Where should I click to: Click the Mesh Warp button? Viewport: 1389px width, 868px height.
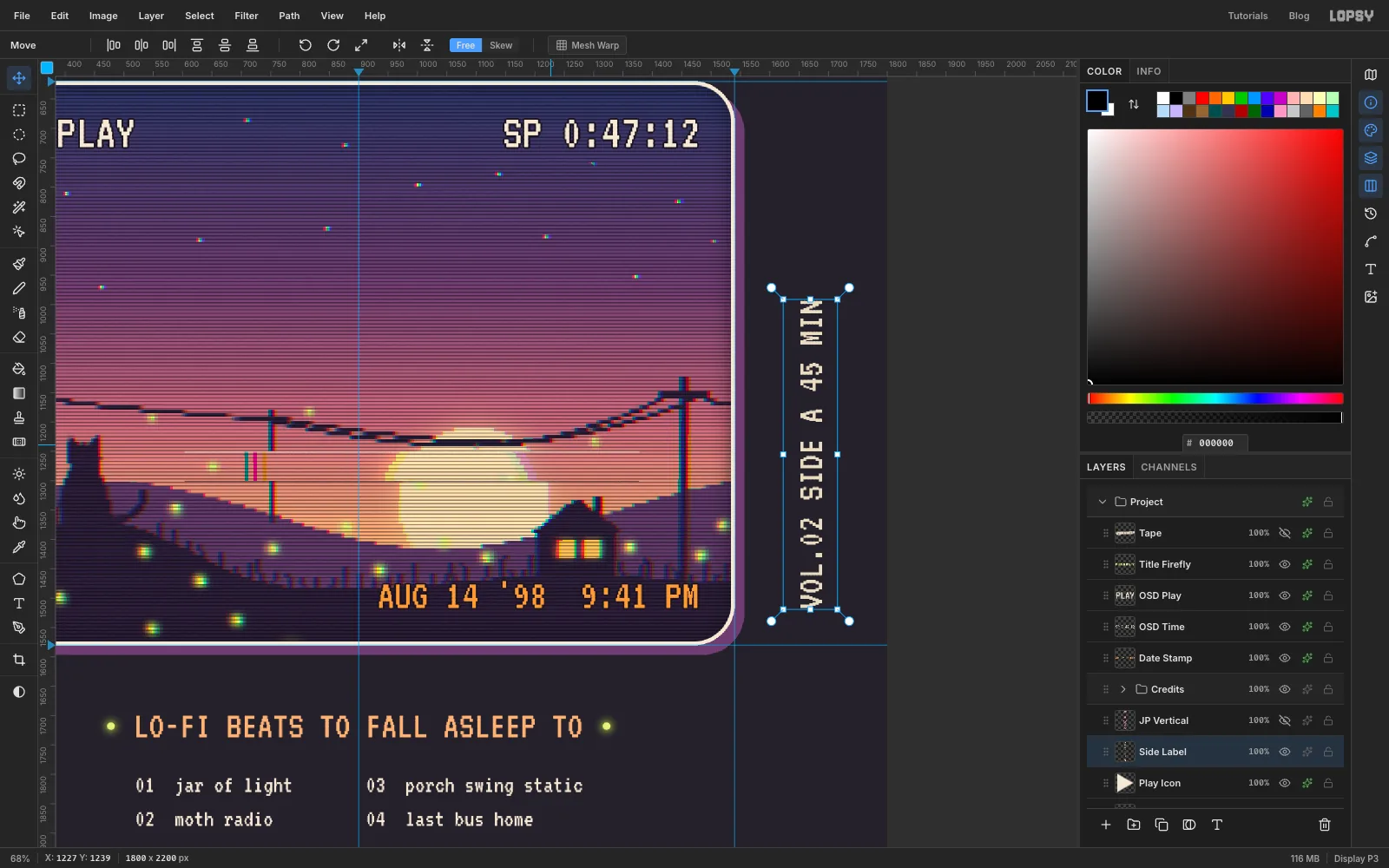click(588, 45)
